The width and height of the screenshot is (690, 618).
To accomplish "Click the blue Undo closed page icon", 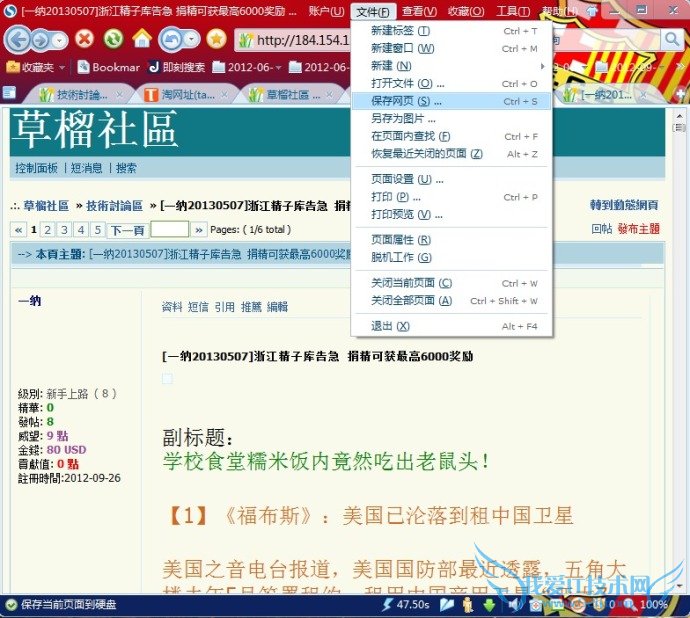I will click(171, 40).
